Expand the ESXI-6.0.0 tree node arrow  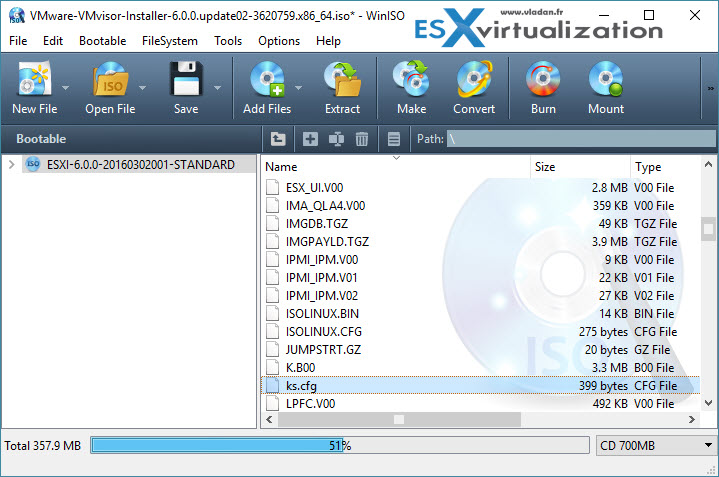tap(12, 164)
